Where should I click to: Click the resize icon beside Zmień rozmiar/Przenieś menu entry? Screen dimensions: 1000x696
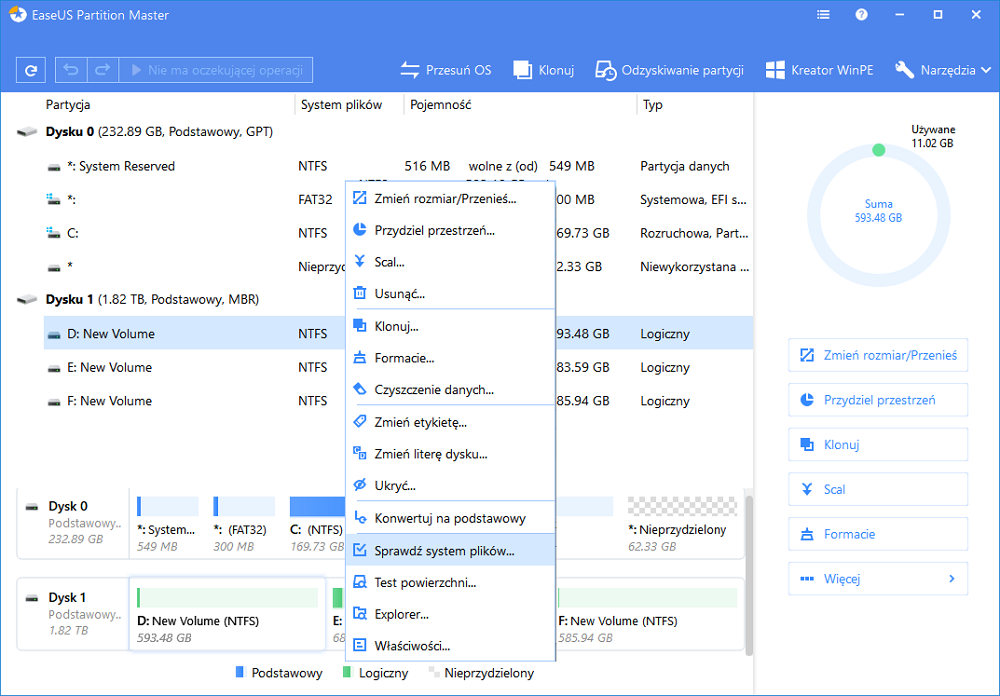point(360,198)
